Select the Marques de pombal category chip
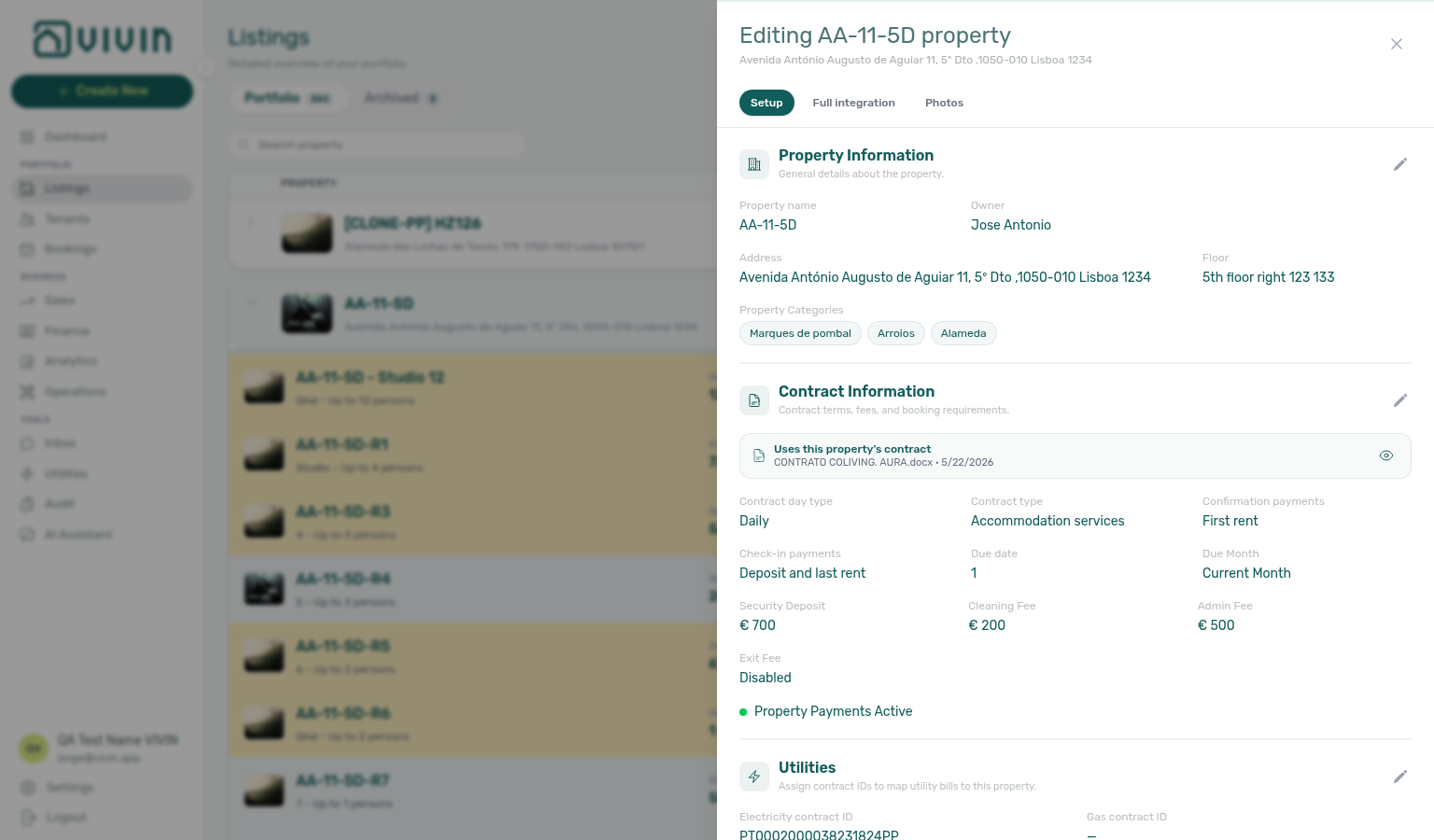Viewport: 1434px width, 840px height. (800, 333)
